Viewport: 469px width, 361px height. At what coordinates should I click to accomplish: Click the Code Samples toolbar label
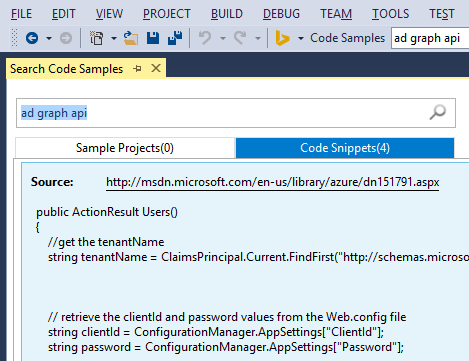pos(347,38)
